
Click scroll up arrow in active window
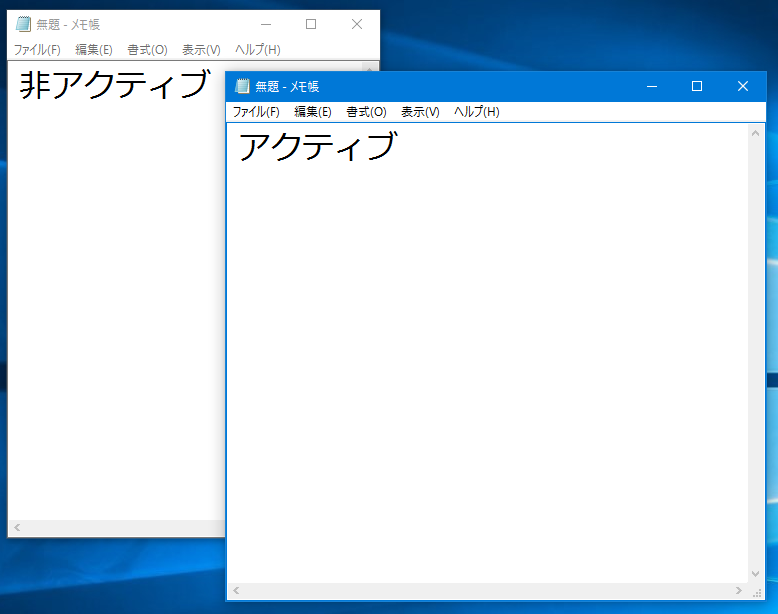click(756, 133)
